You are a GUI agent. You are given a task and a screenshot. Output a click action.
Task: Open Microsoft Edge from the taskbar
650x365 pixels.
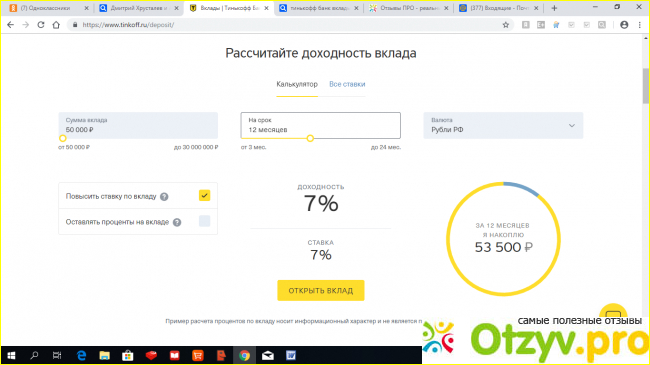click(82, 355)
